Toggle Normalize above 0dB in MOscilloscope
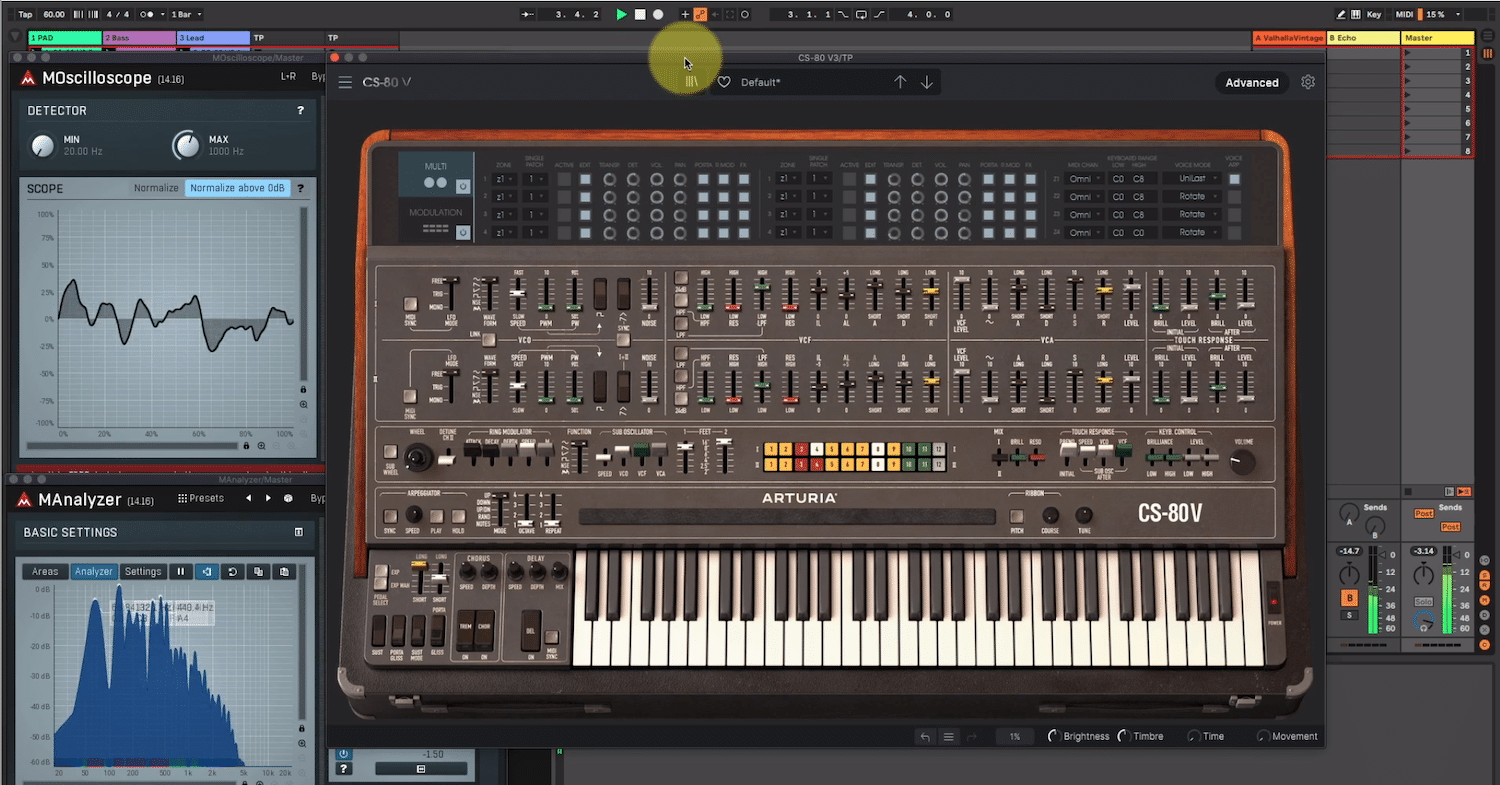This screenshot has height=785, width=1500. coord(238,188)
